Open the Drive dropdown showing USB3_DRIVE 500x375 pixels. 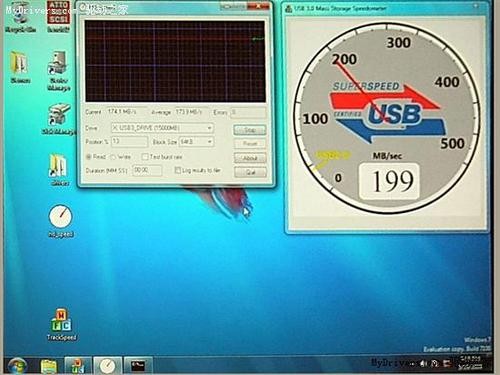click(162, 128)
